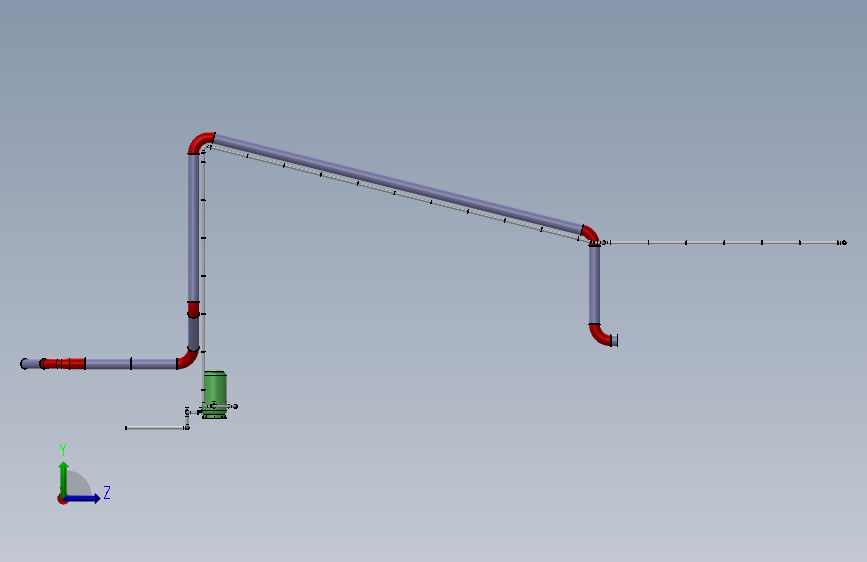The image size is (867, 562).
Task: Click the red outlet elbow at bottom right
Action: coord(600,335)
